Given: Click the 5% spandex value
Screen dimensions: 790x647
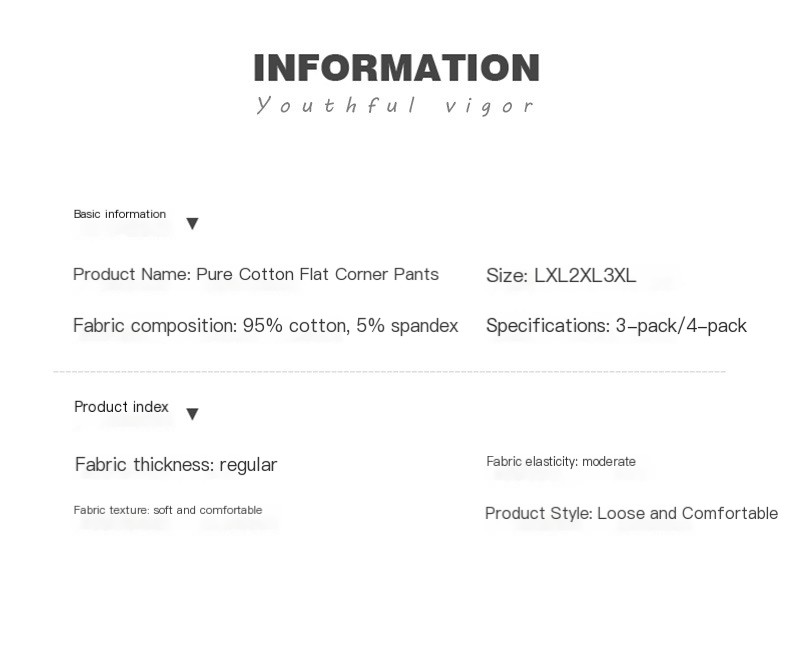Looking at the screenshot, I should (407, 326).
